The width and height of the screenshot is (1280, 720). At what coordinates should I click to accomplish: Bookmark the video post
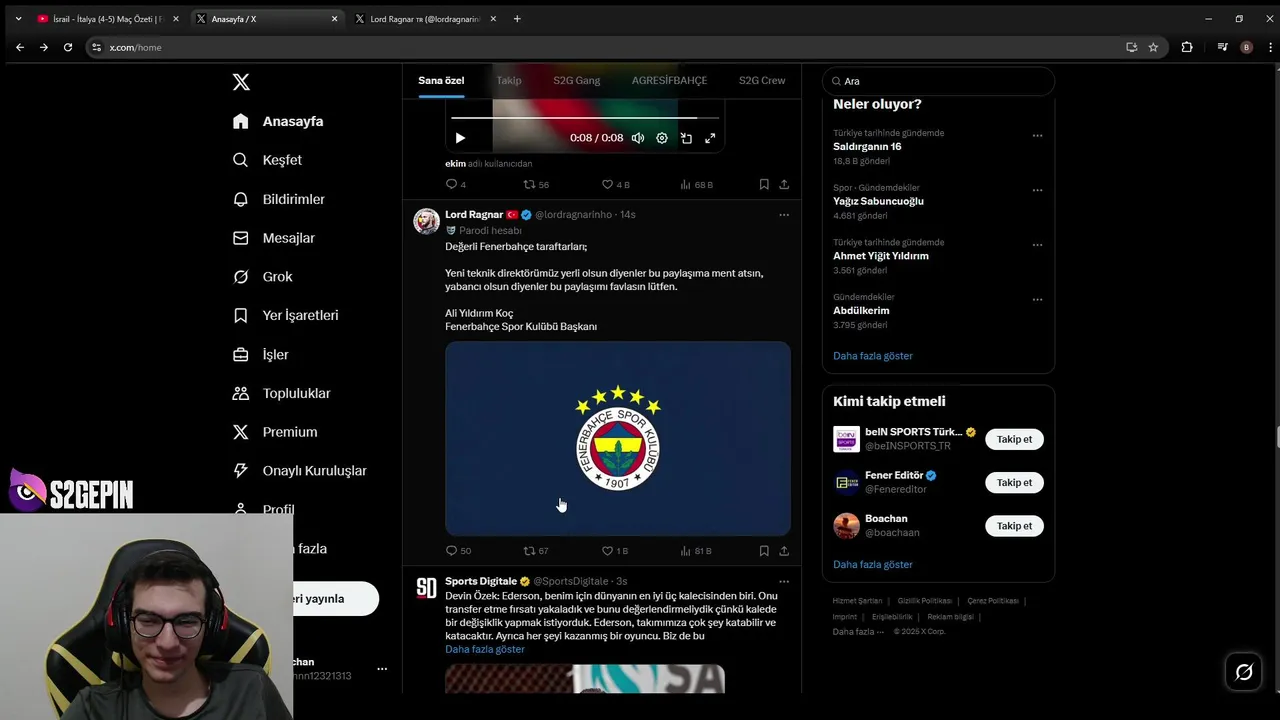[764, 184]
